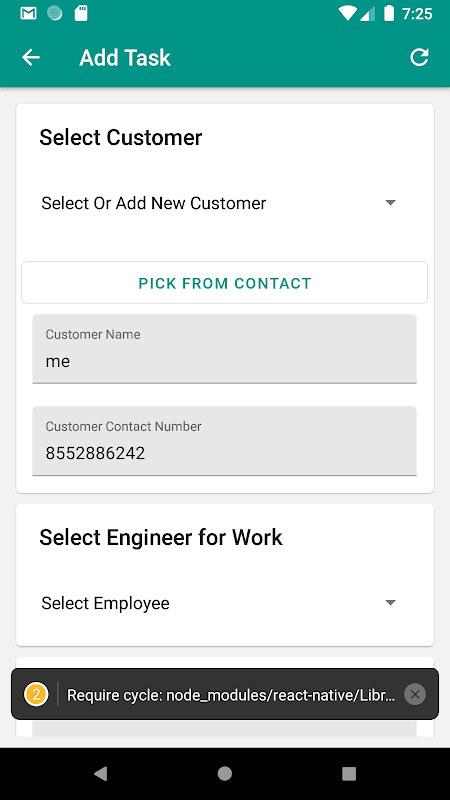Tap the back arrow in header

click(x=31, y=58)
